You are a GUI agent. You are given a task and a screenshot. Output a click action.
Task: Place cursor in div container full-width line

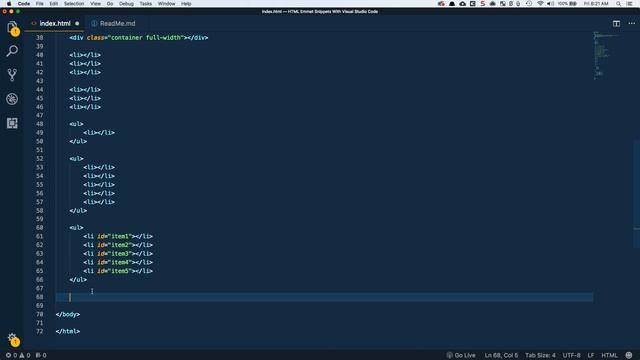[x=139, y=38]
